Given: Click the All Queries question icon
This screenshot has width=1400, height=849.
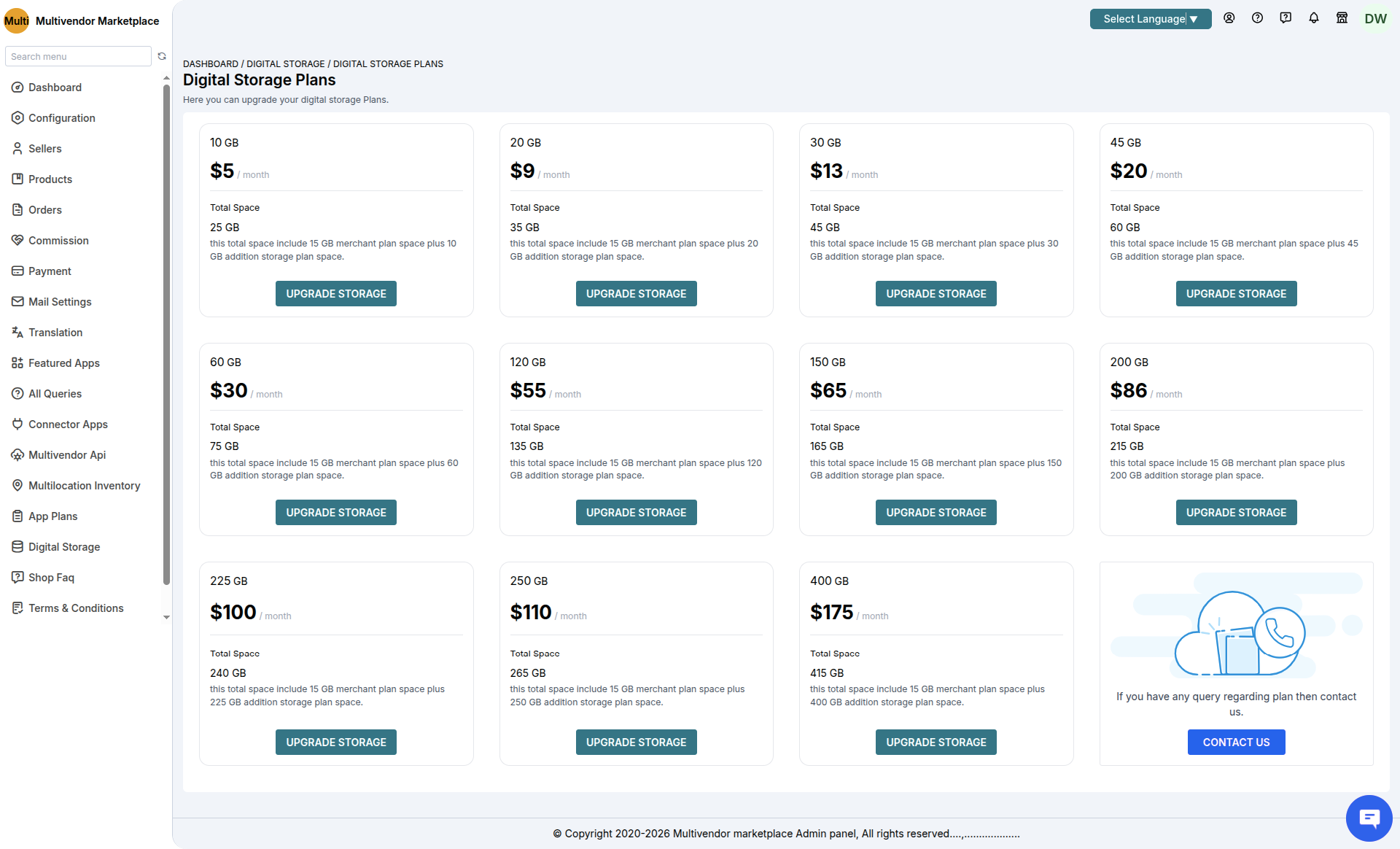Looking at the screenshot, I should [x=17, y=394].
